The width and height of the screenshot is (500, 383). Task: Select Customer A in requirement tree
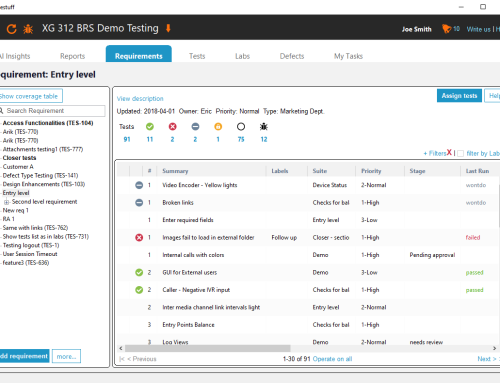18,167
